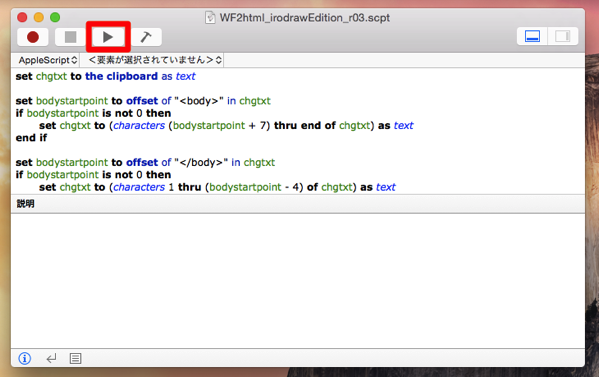The height and width of the screenshot is (377, 599).
Task: Click 'bodystartpoint - 4' in the script
Action: click(x=254, y=187)
